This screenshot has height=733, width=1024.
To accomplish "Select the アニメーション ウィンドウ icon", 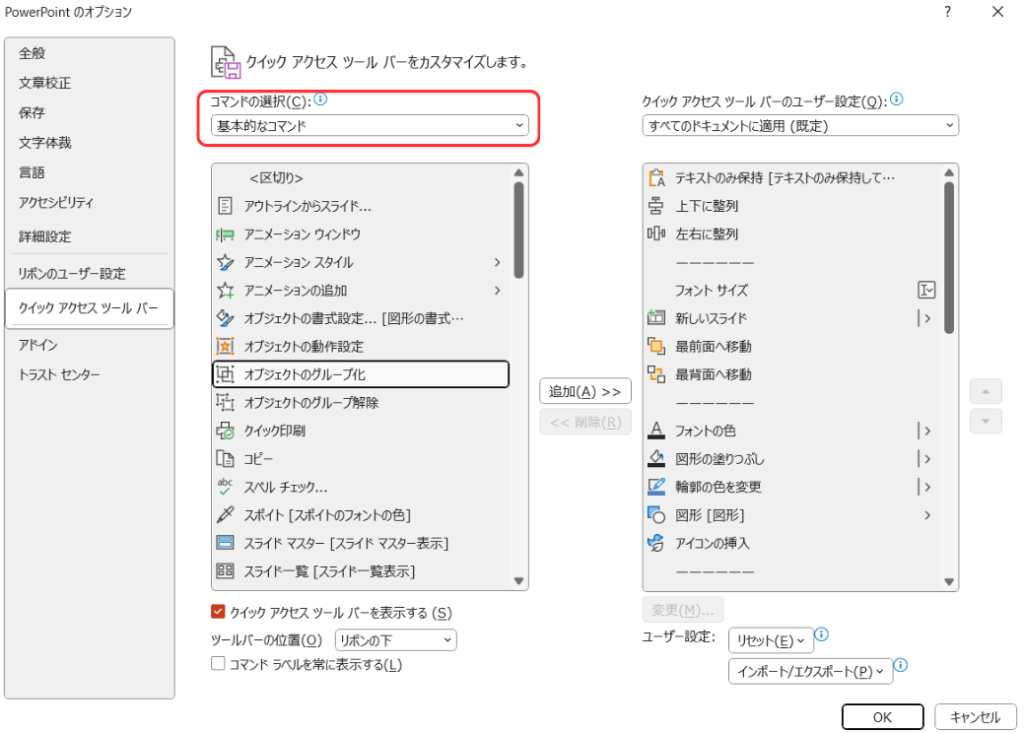I will tap(225, 234).
